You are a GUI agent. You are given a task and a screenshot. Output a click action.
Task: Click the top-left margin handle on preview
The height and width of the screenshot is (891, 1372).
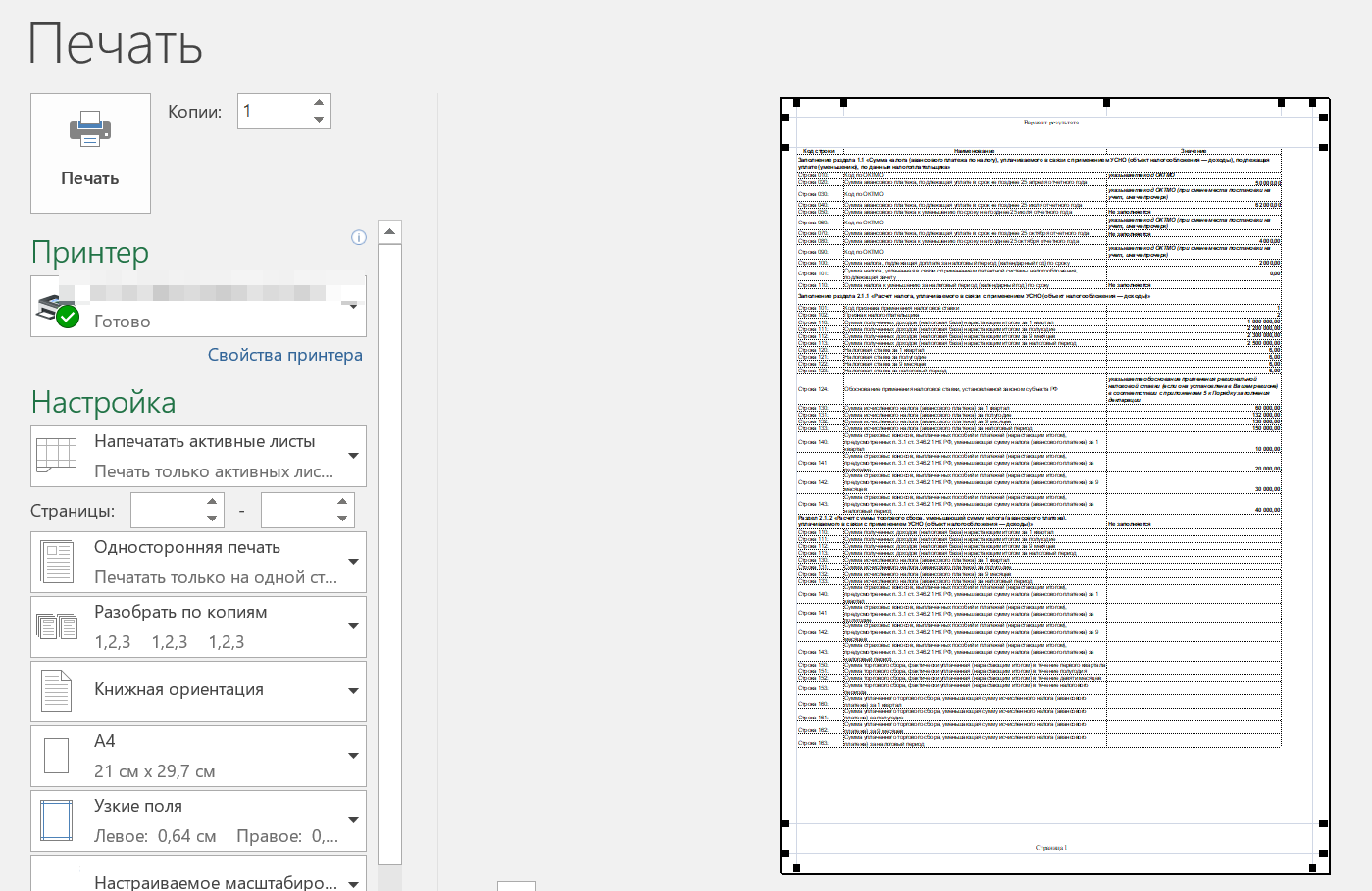click(796, 103)
